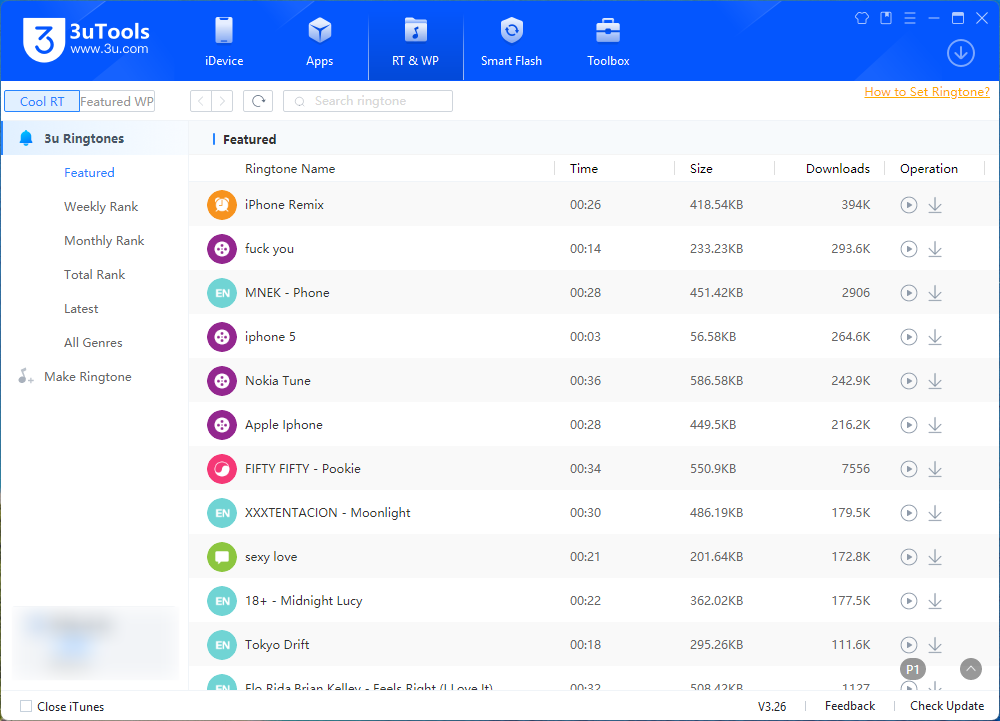This screenshot has height=721, width=1000.
Task: Click Check Update
Action: coord(946,706)
